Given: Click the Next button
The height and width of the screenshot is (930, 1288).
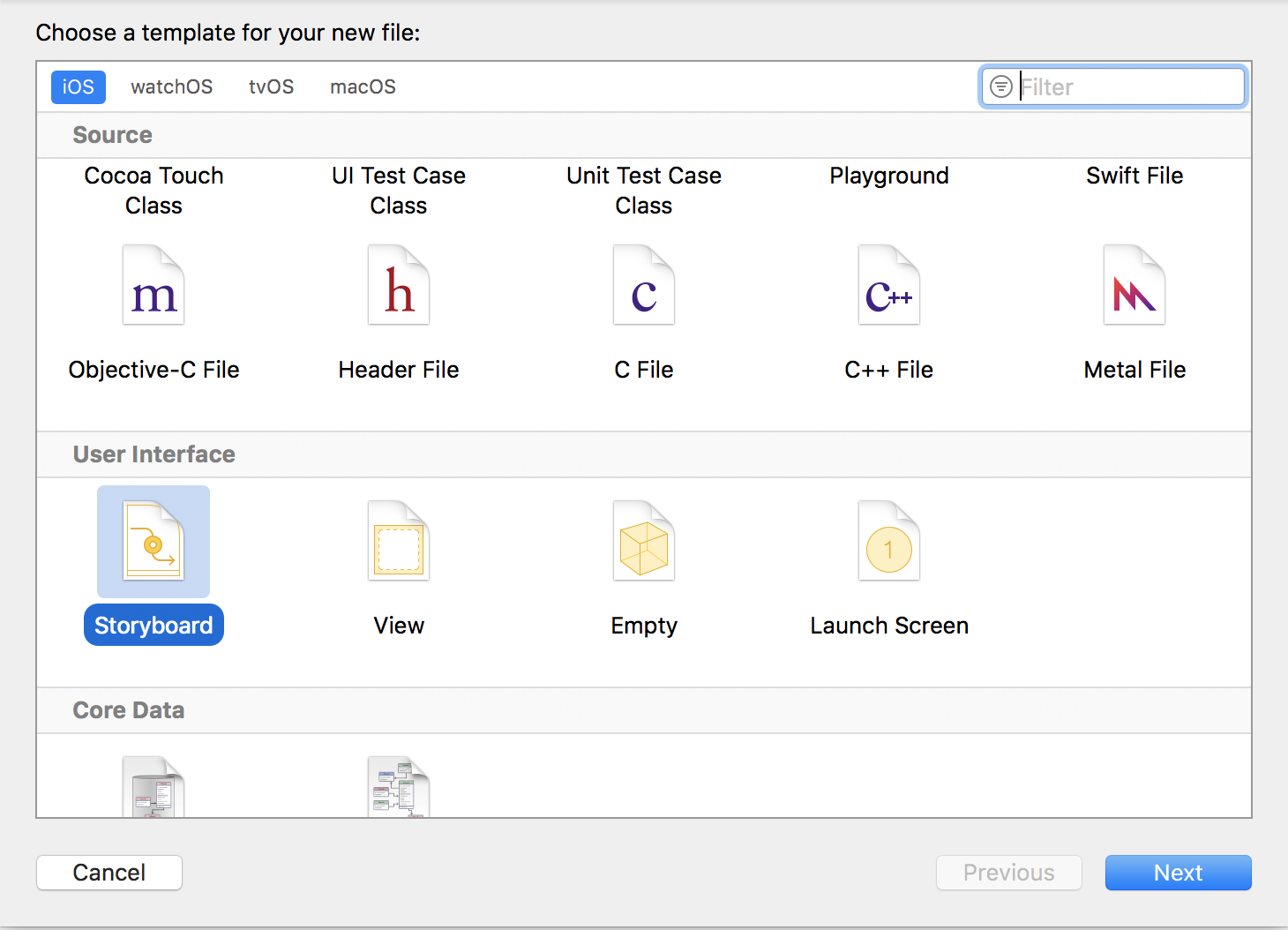Looking at the screenshot, I should click(x=1179, y=873).
